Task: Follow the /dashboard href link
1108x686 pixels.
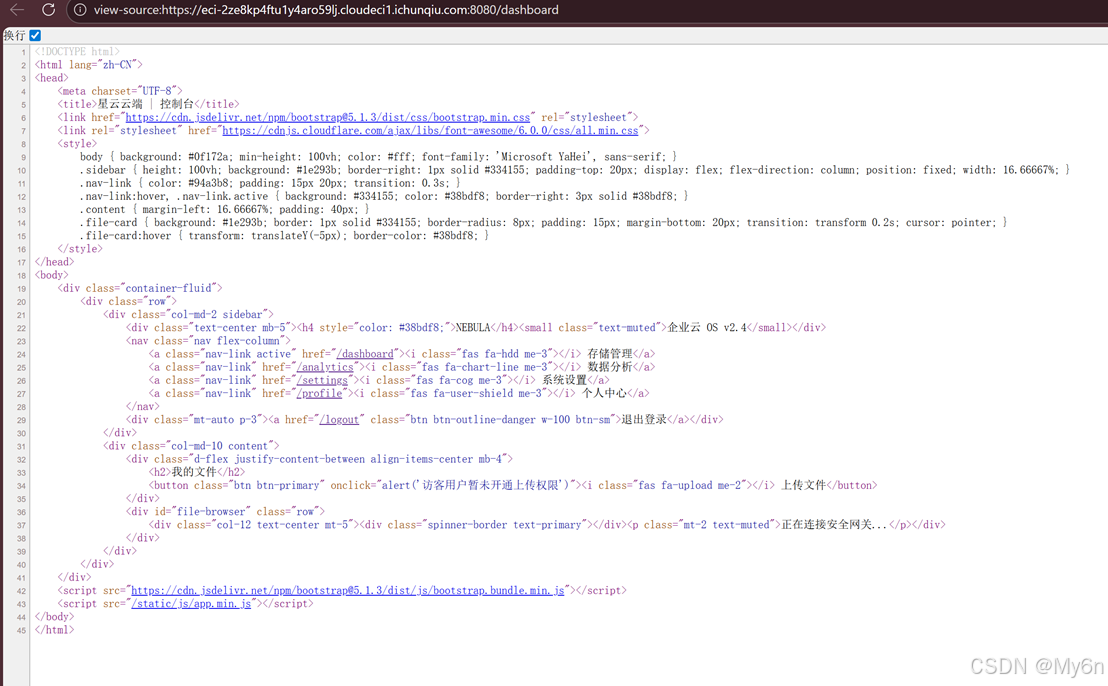Action: pos(365,354)
